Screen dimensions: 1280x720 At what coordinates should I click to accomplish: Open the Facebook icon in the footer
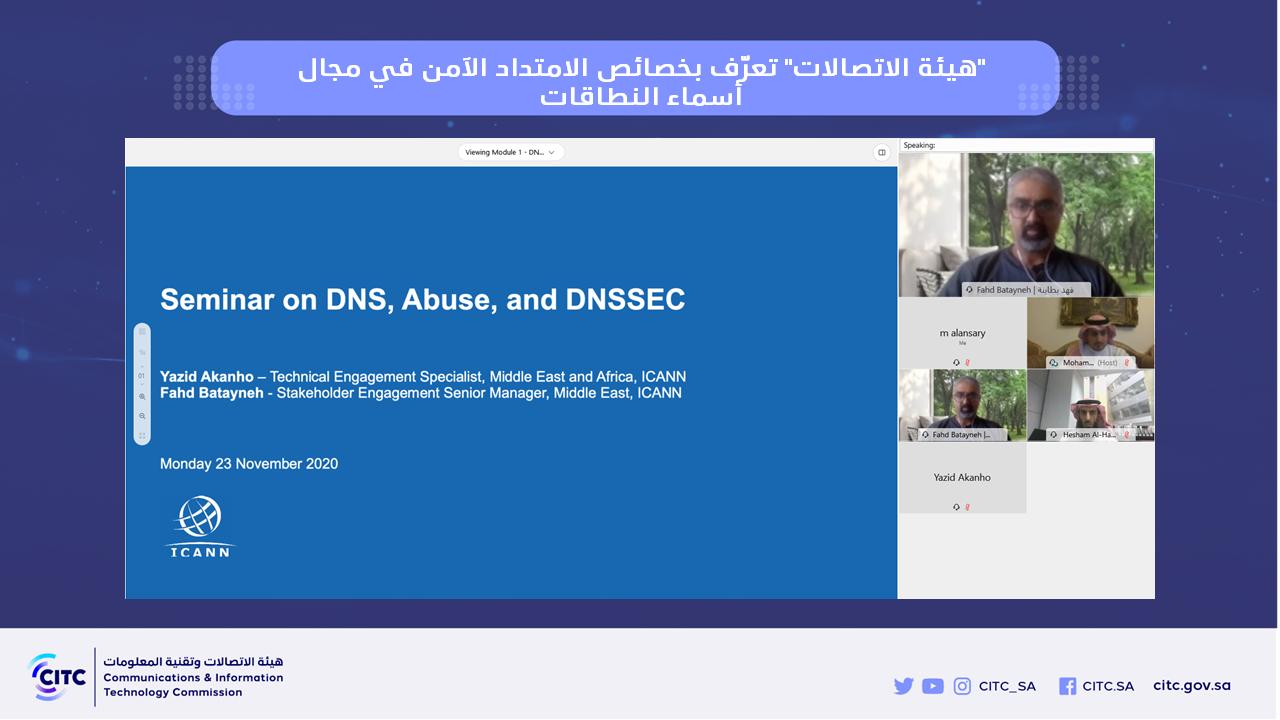[1067, 686]
